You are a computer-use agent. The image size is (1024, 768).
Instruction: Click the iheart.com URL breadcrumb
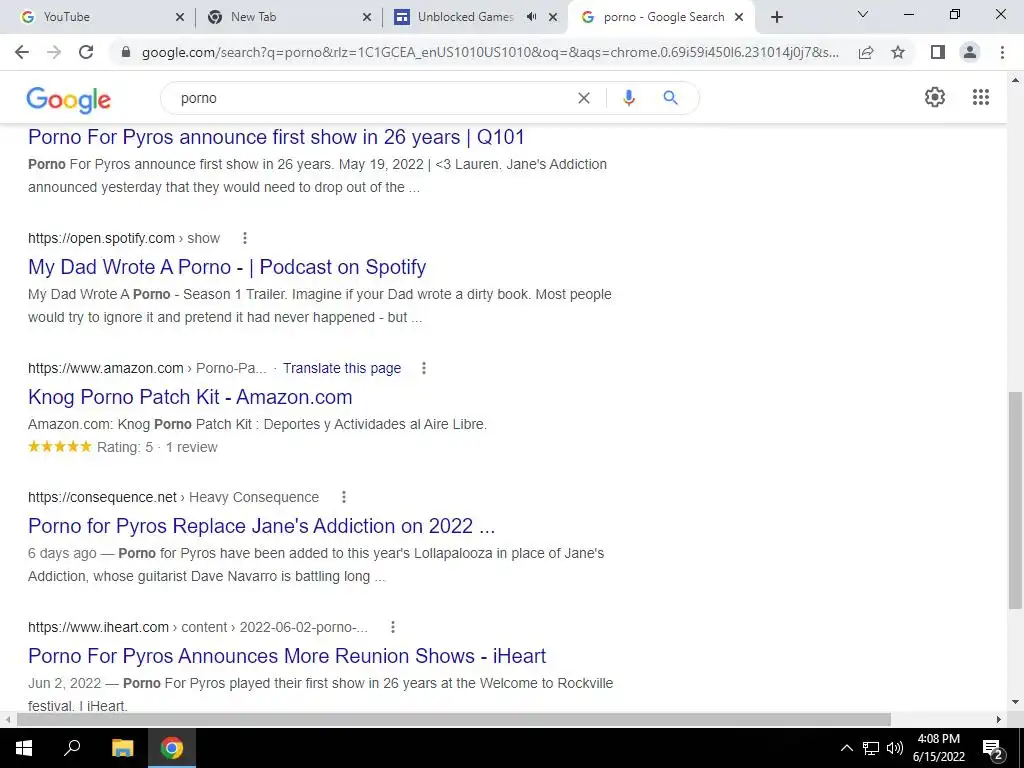198,628
